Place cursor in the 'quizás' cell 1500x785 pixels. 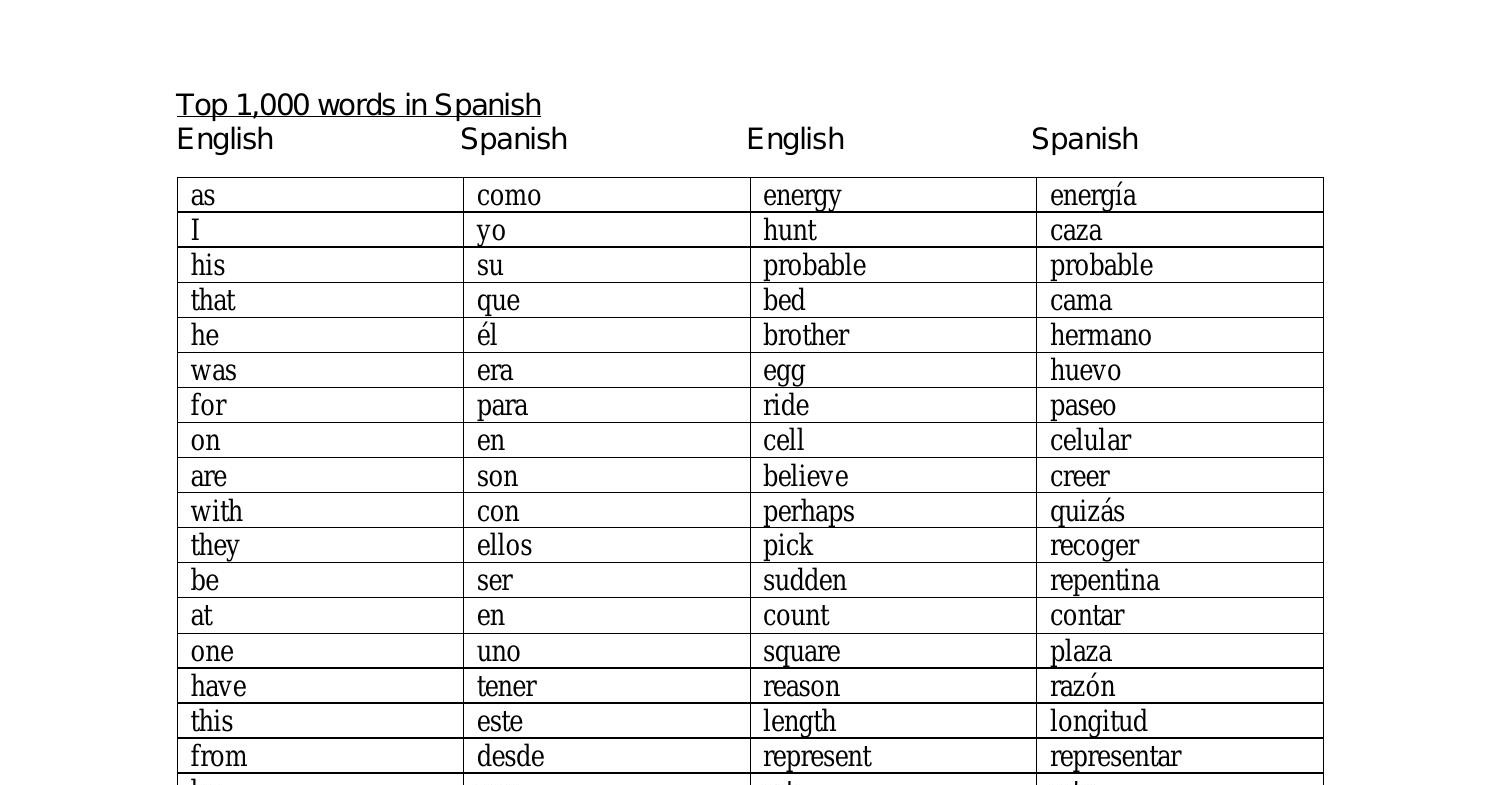1087,512
